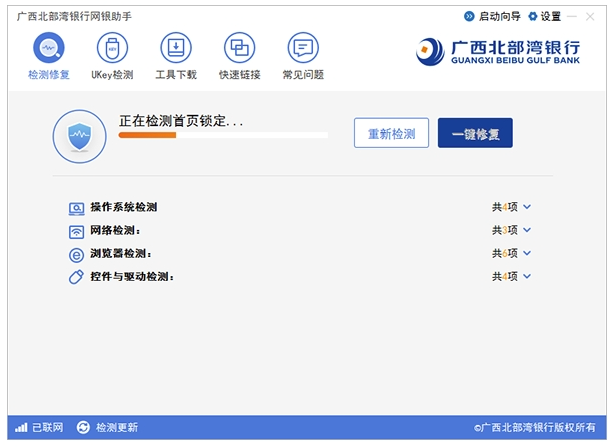614x447 pixels.
Task: Switch to the 快速链接 tab label
Action: tap(240, 74)
